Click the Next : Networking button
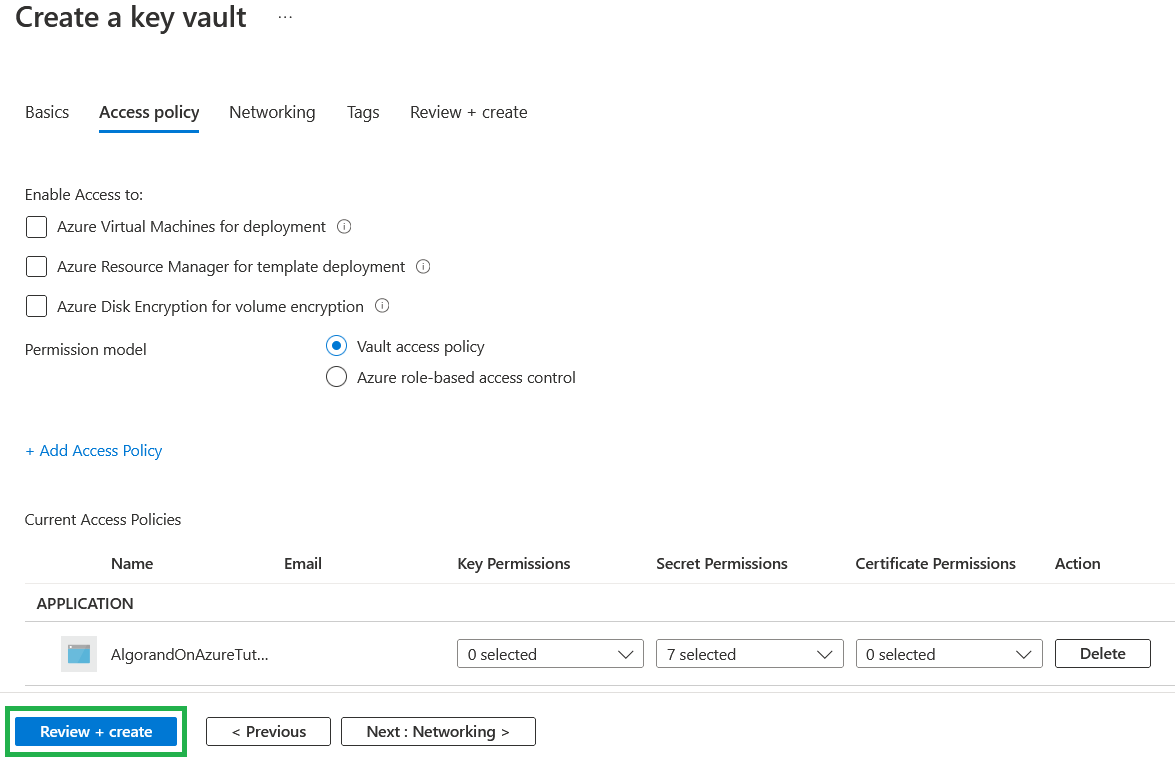The image size is (1175, 763). coord(438,732)
